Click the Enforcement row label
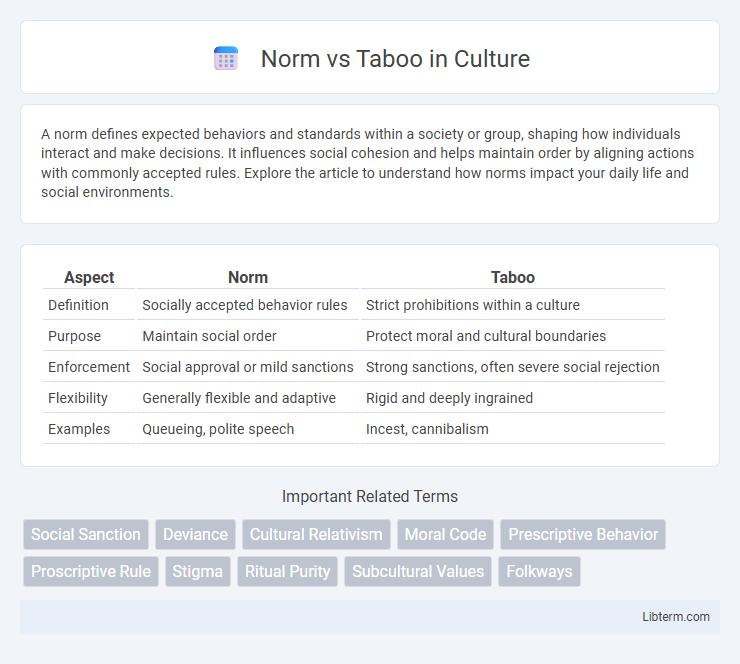The image size is (740, 664). pos(89,367)
